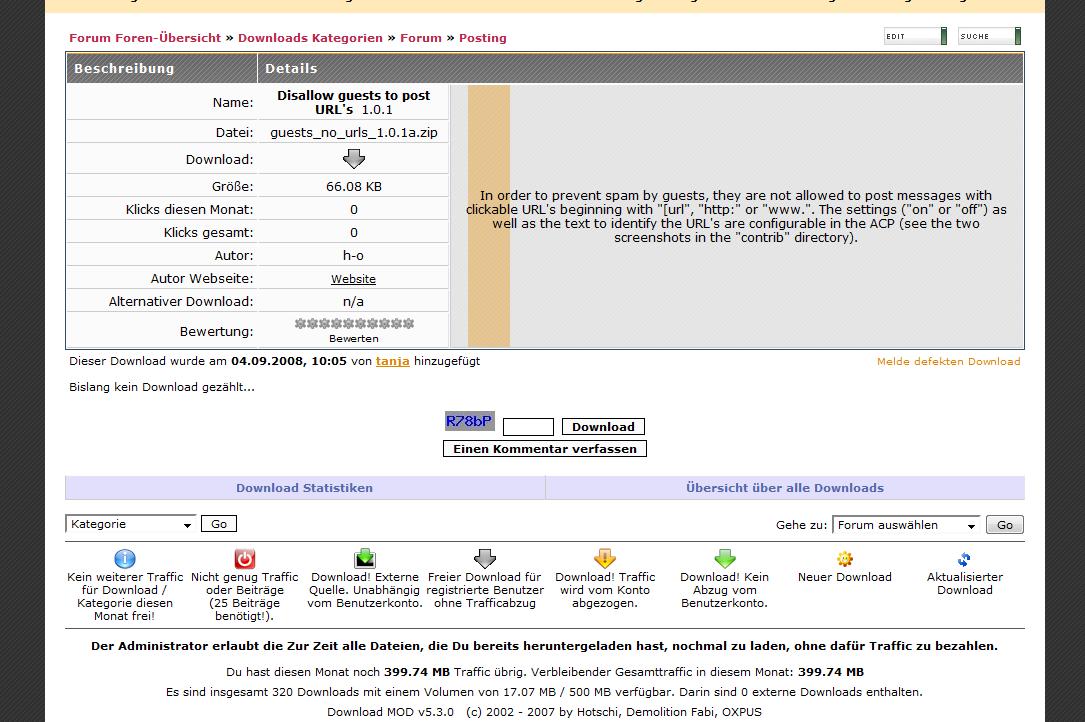Viewport: 1085px width, 722px height.
Task: Click Einen Kommentar verfassen button
Action: 545,449
